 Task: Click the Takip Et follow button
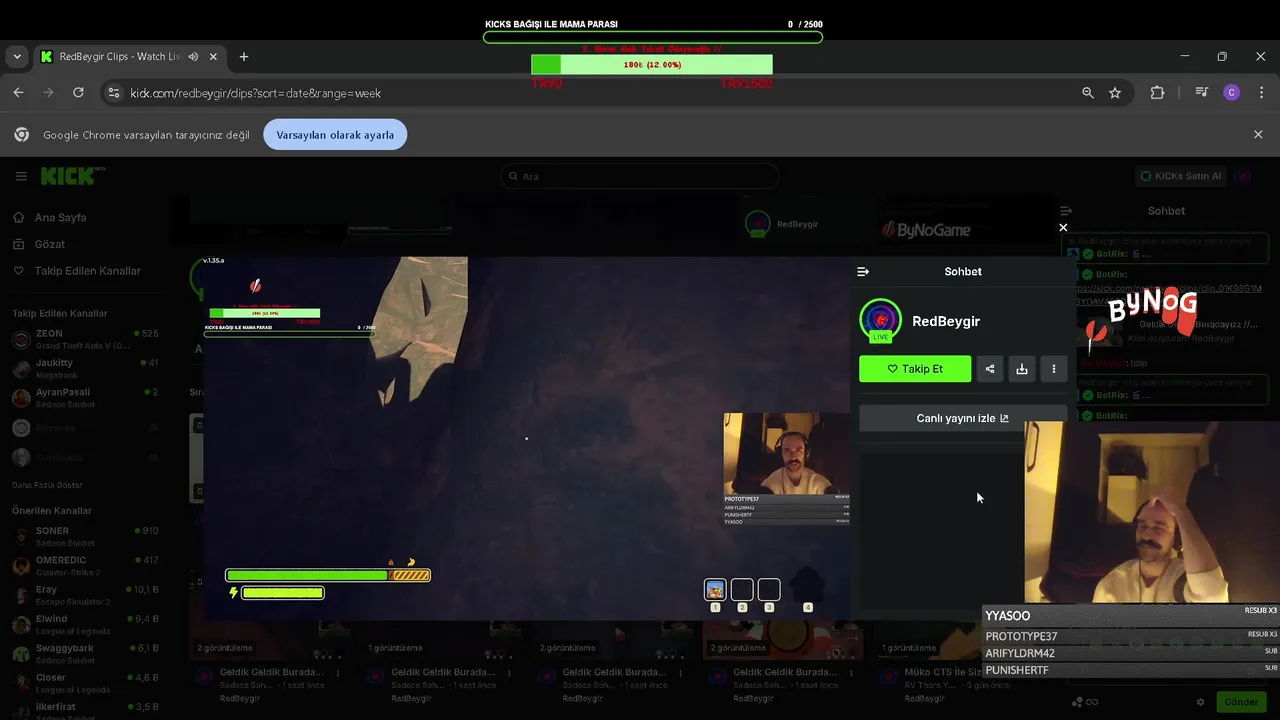pyautogui.click(x=915, y=369)
